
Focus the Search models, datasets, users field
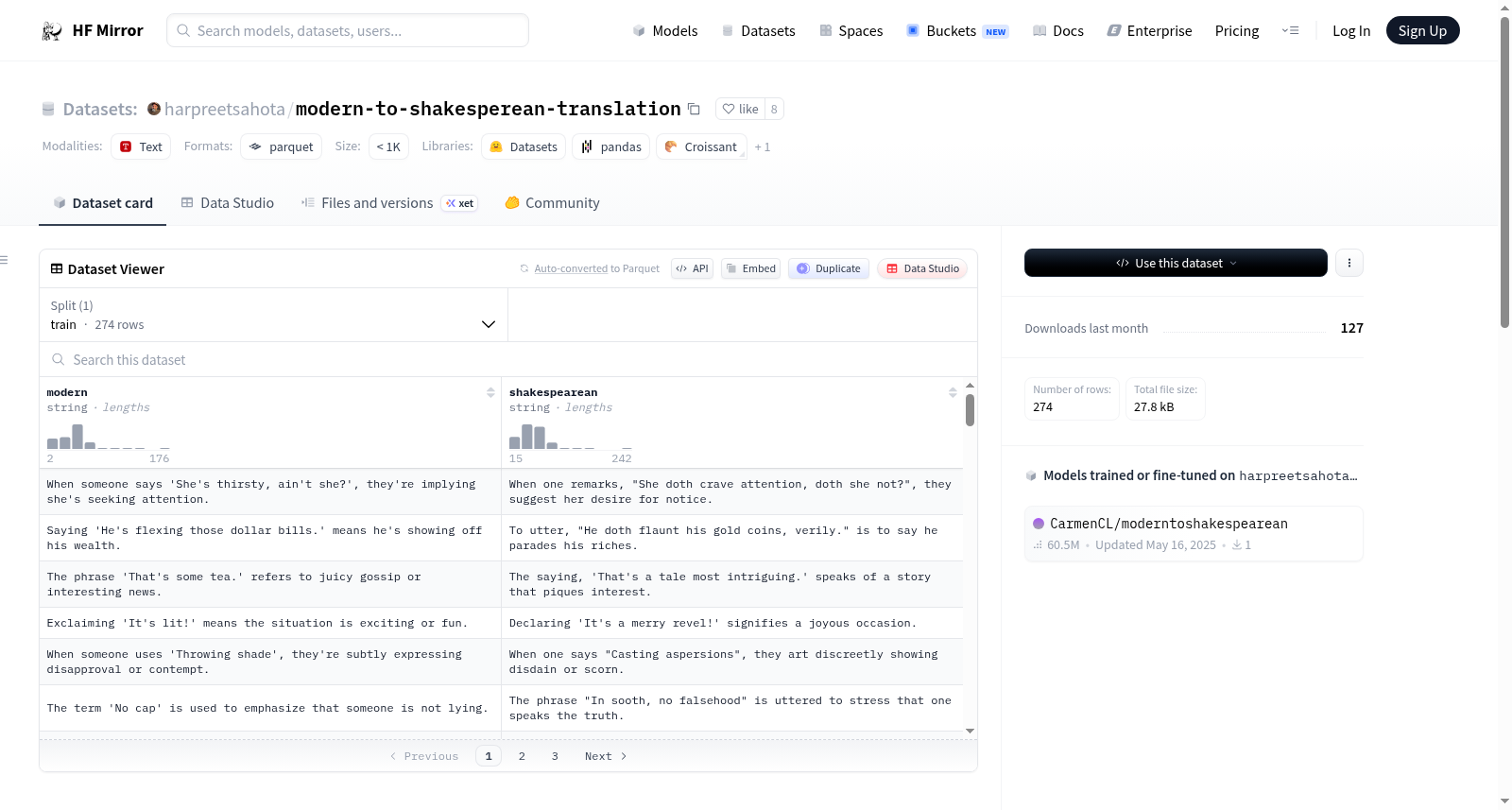coord(348,30)
